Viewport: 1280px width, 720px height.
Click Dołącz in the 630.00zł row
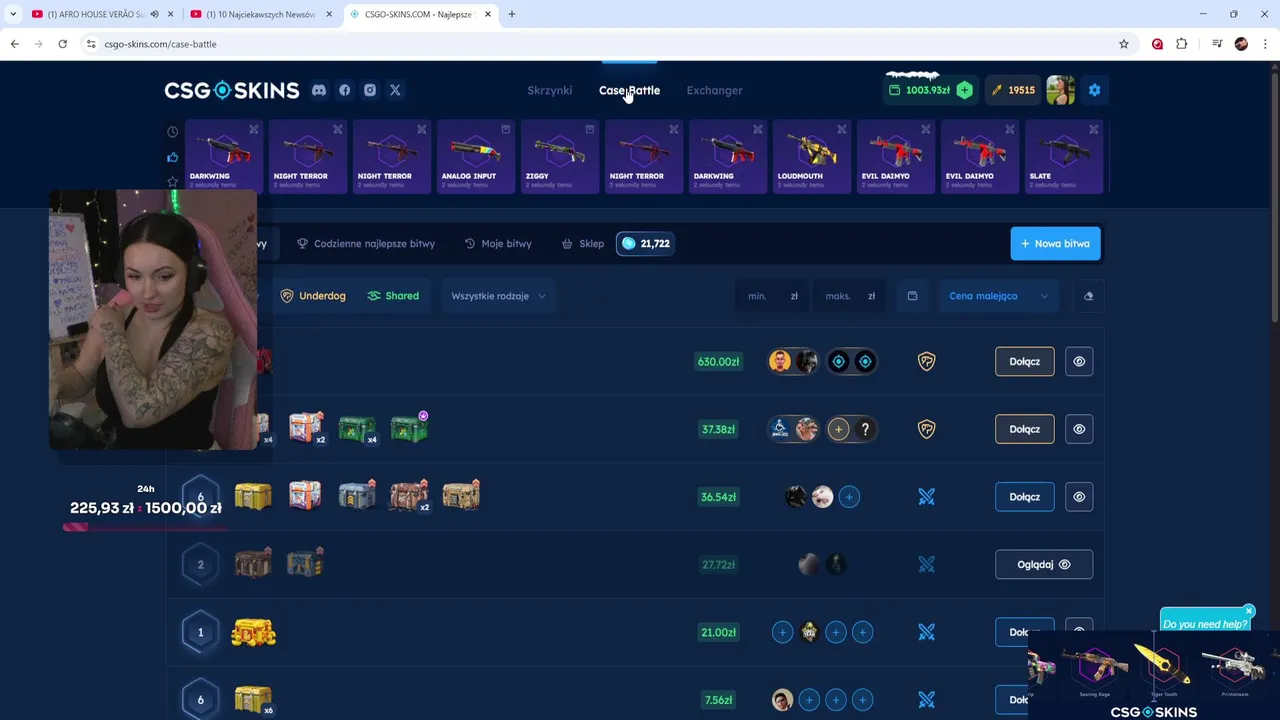coord(1024,361)
